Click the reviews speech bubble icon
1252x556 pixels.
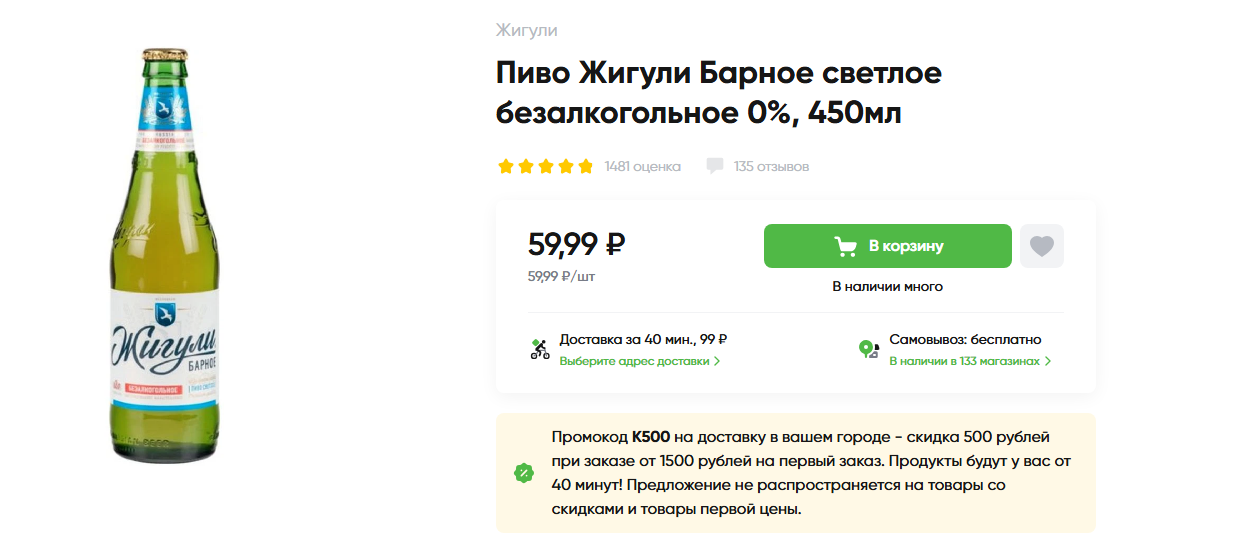tap(714, 166)
